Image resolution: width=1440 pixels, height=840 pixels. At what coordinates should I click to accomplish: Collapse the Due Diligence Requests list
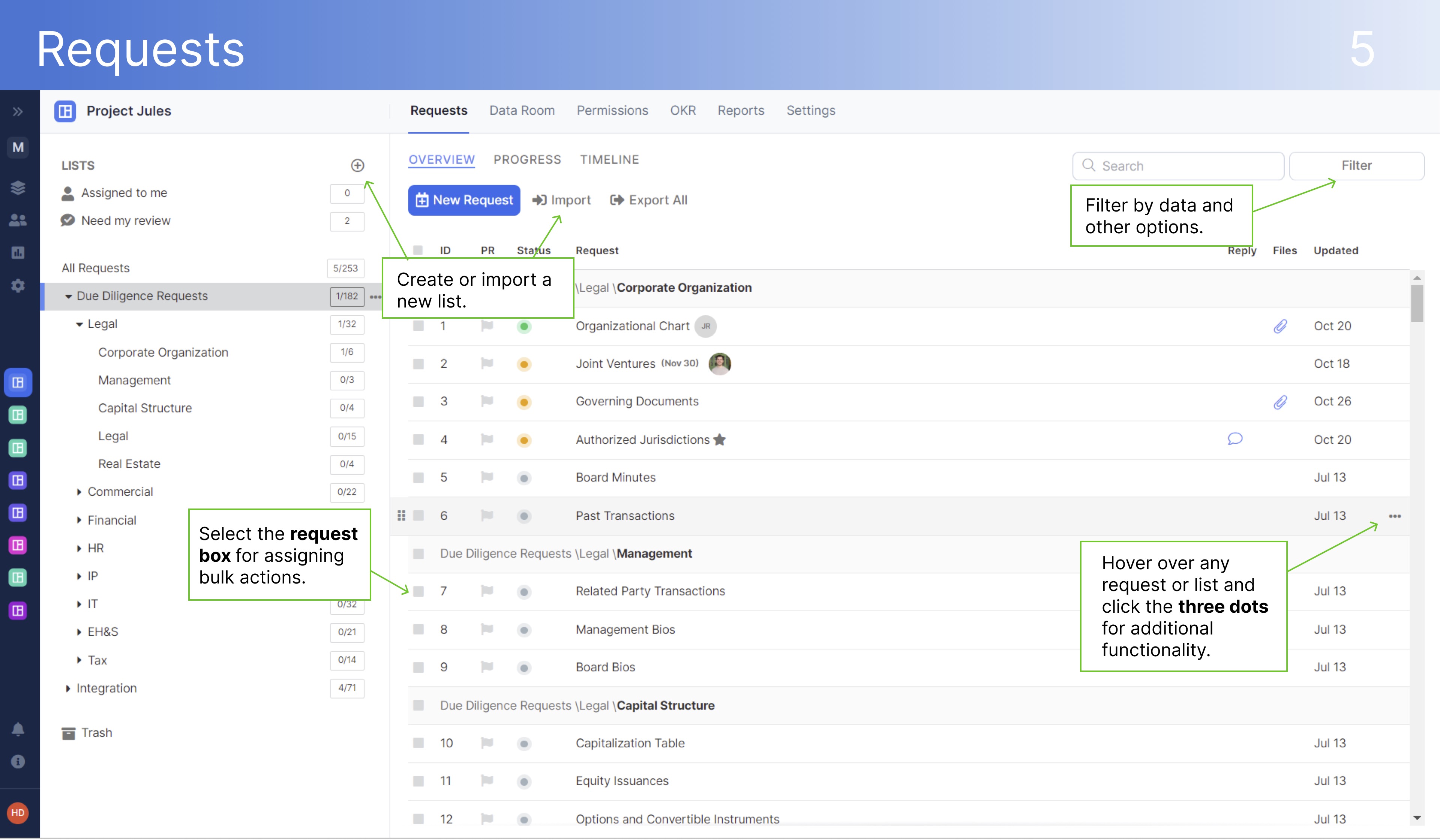[68, 296]
